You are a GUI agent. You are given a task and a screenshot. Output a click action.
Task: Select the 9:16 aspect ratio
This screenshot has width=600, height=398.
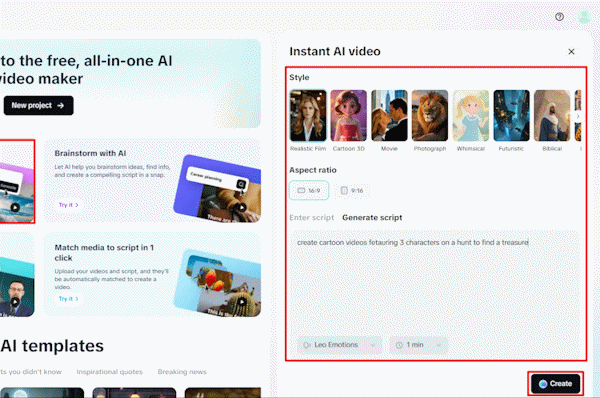[x=352, y=190]
